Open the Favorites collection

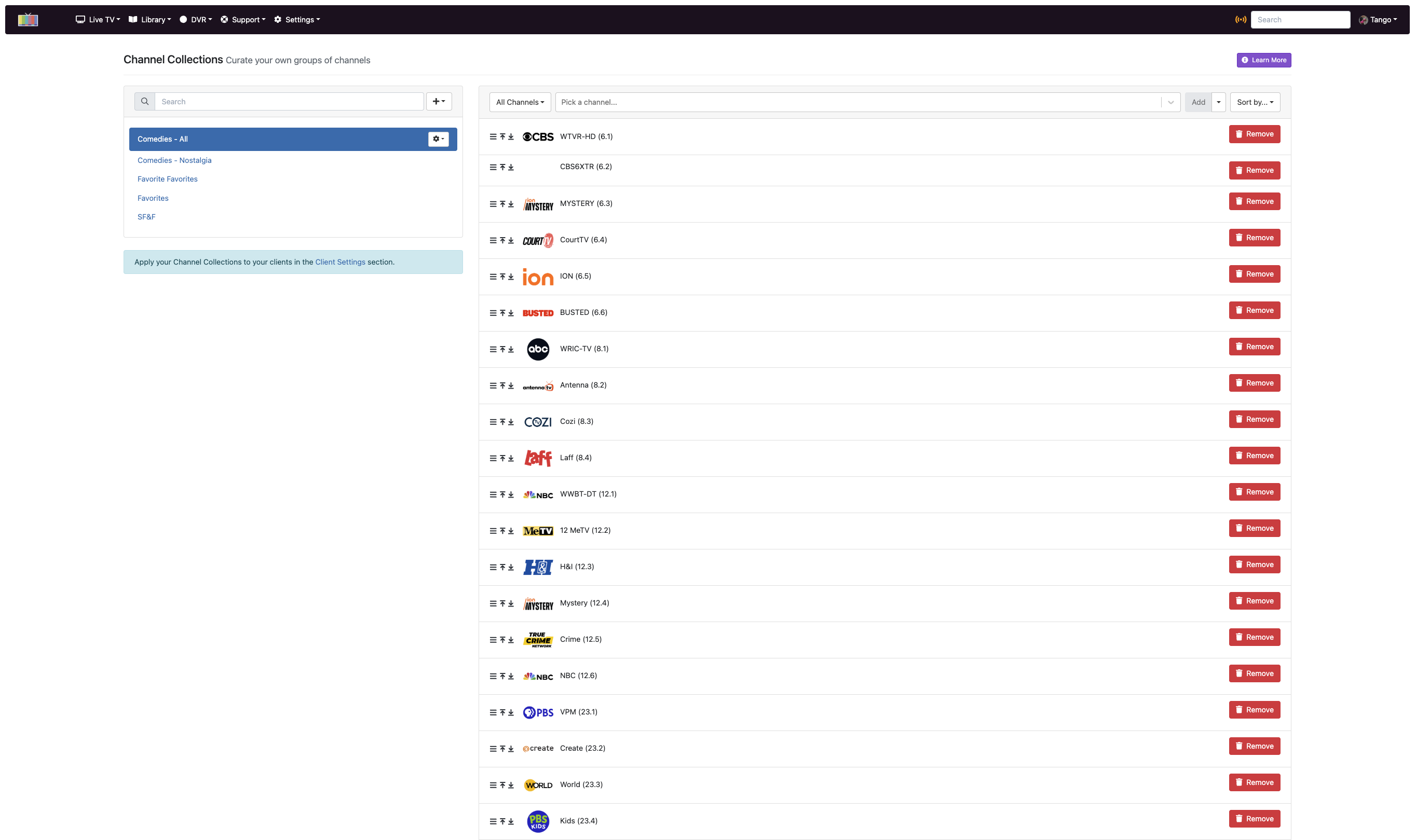click(153, 198)
